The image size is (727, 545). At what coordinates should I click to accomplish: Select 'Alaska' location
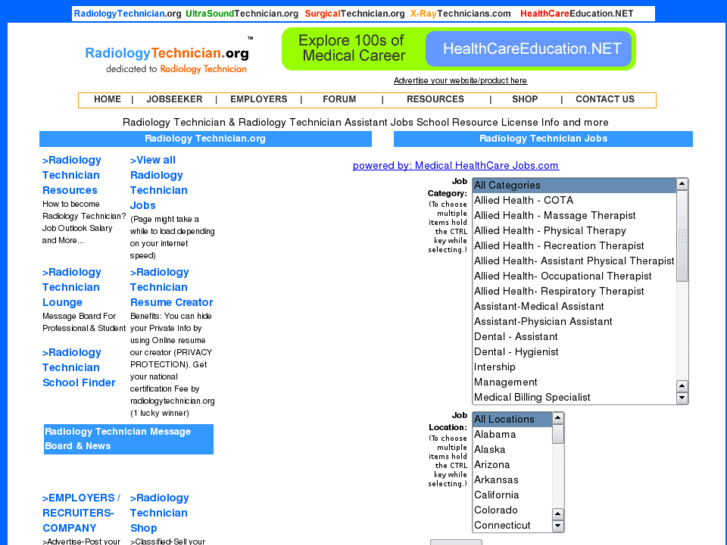pyautogui.click(x=512, y=450)
